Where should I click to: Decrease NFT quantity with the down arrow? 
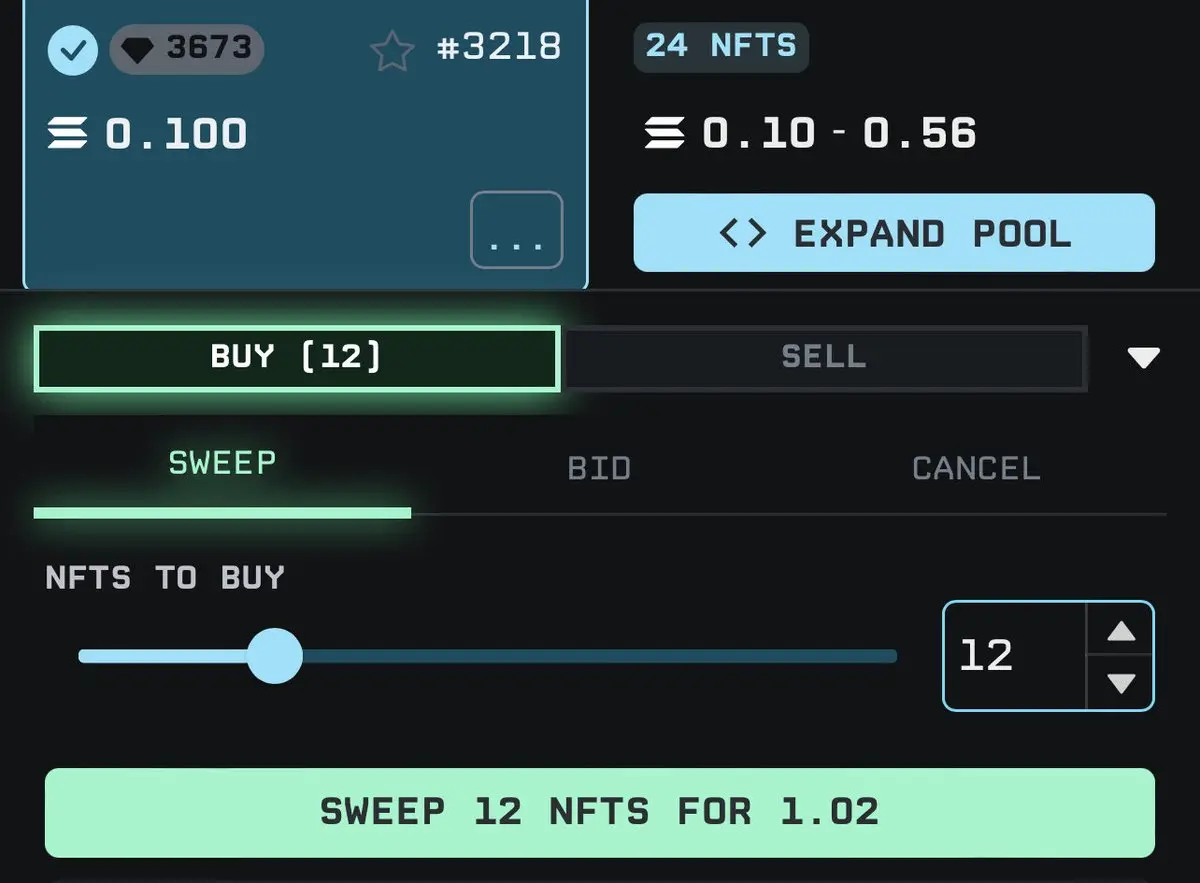tap(1121, 683)
